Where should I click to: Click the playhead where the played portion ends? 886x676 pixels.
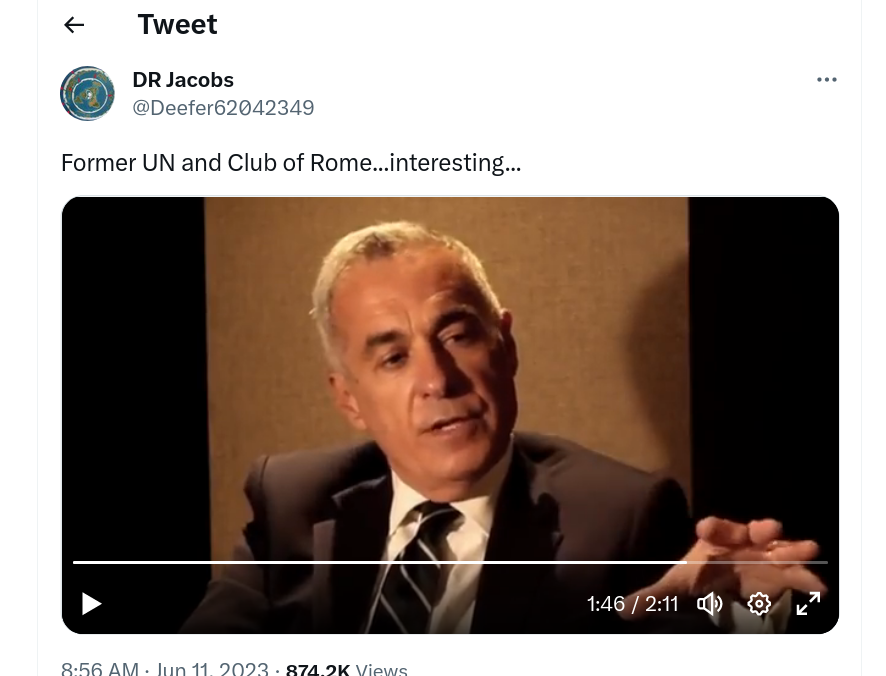(x=686, y=562)
